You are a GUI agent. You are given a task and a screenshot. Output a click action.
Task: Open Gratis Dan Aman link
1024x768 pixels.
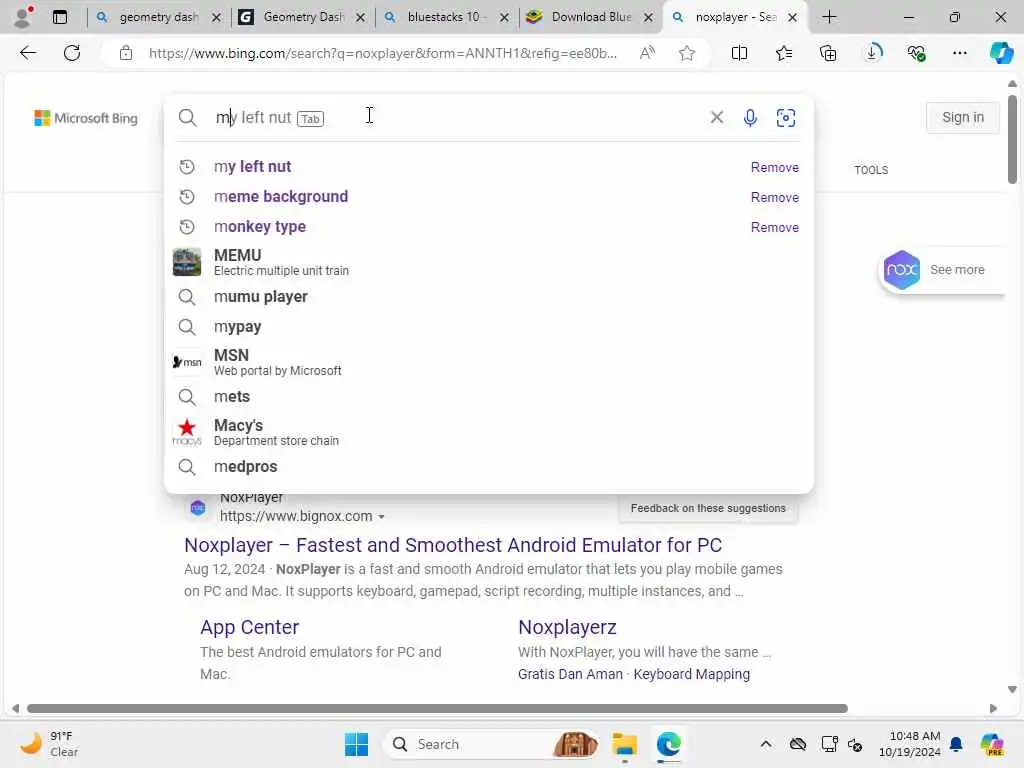pyautogui.click(x=570, y=674)
